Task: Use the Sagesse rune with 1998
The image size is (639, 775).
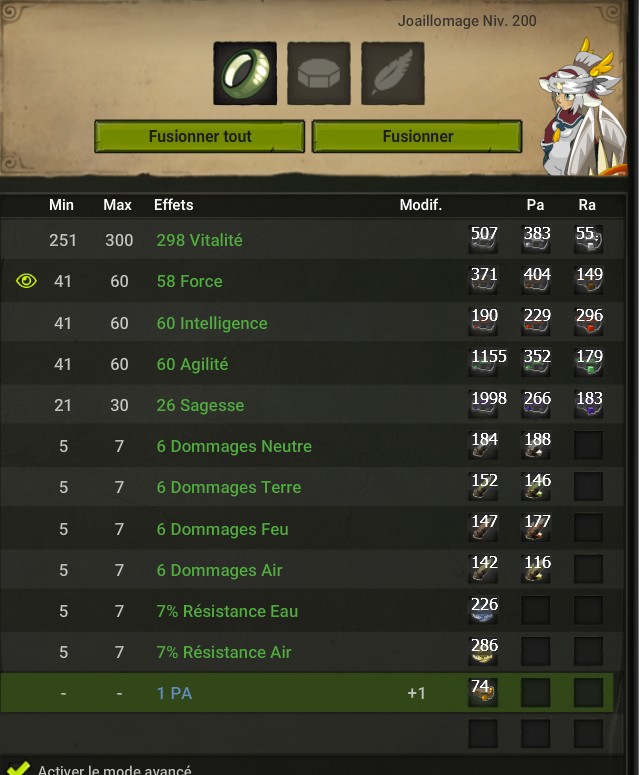Action: tap(484, 404)
